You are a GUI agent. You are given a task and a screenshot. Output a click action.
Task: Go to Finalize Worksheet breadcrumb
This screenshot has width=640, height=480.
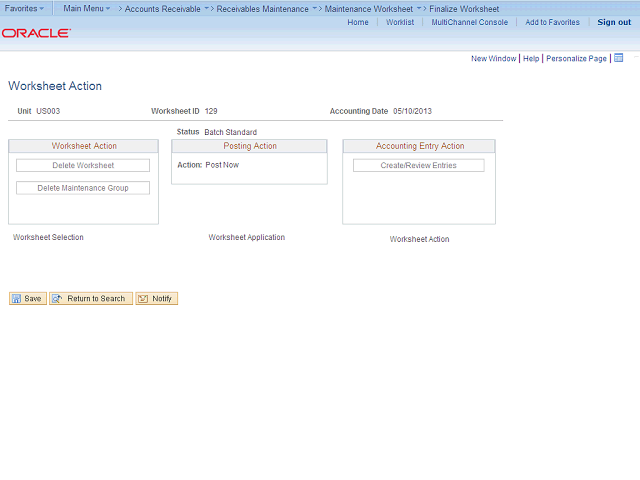pyautogui.click(x=464, y=9)
